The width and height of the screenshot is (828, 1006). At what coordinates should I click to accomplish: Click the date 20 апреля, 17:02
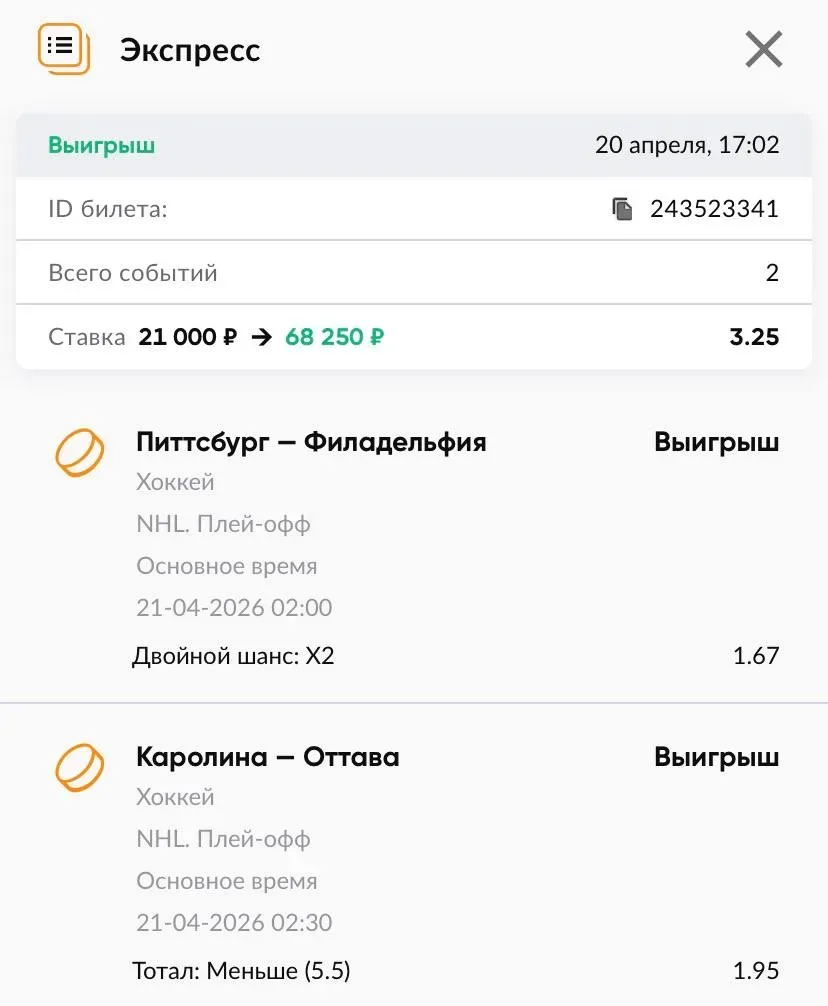tap(686, 146)
